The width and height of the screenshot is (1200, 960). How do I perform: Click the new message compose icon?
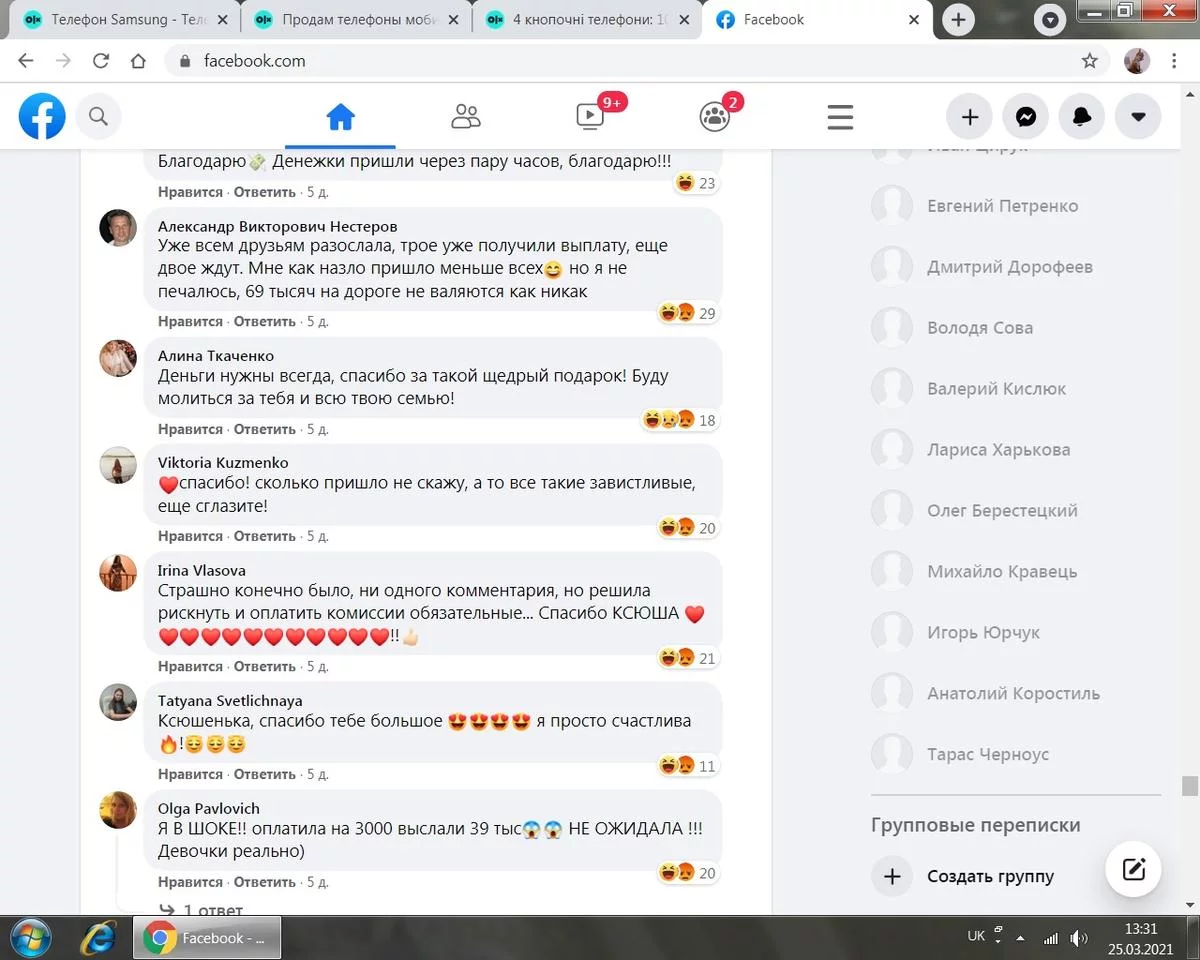tap(1133, 868)
